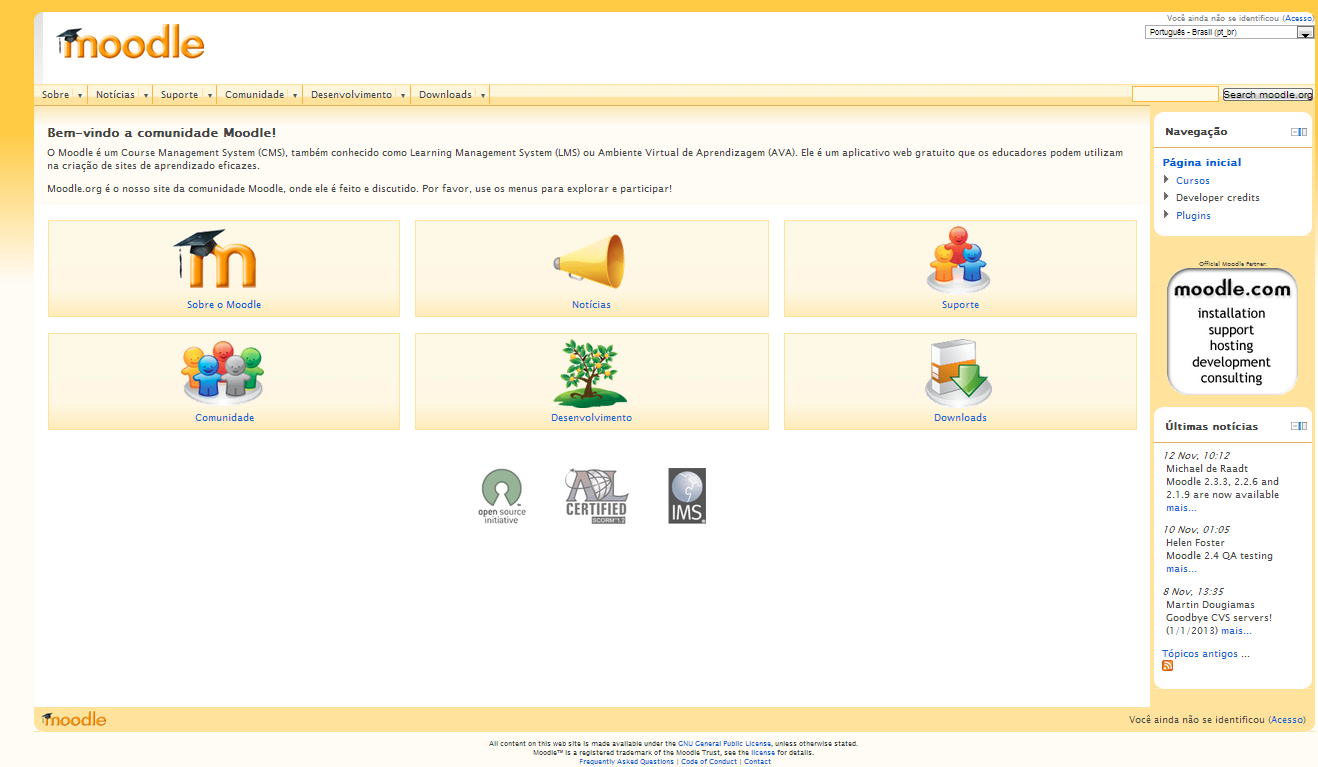Open mais... for the Moodle 2.3.3 release news
The width and height of the screenshot is (1318, 767).
1181,508
